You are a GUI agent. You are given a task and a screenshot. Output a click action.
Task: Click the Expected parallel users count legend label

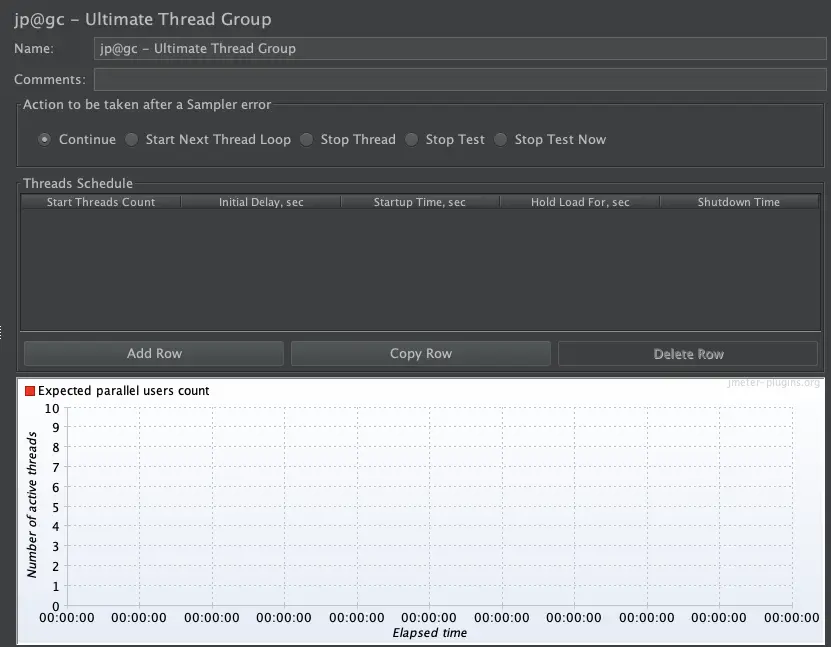tap(123, 391)
